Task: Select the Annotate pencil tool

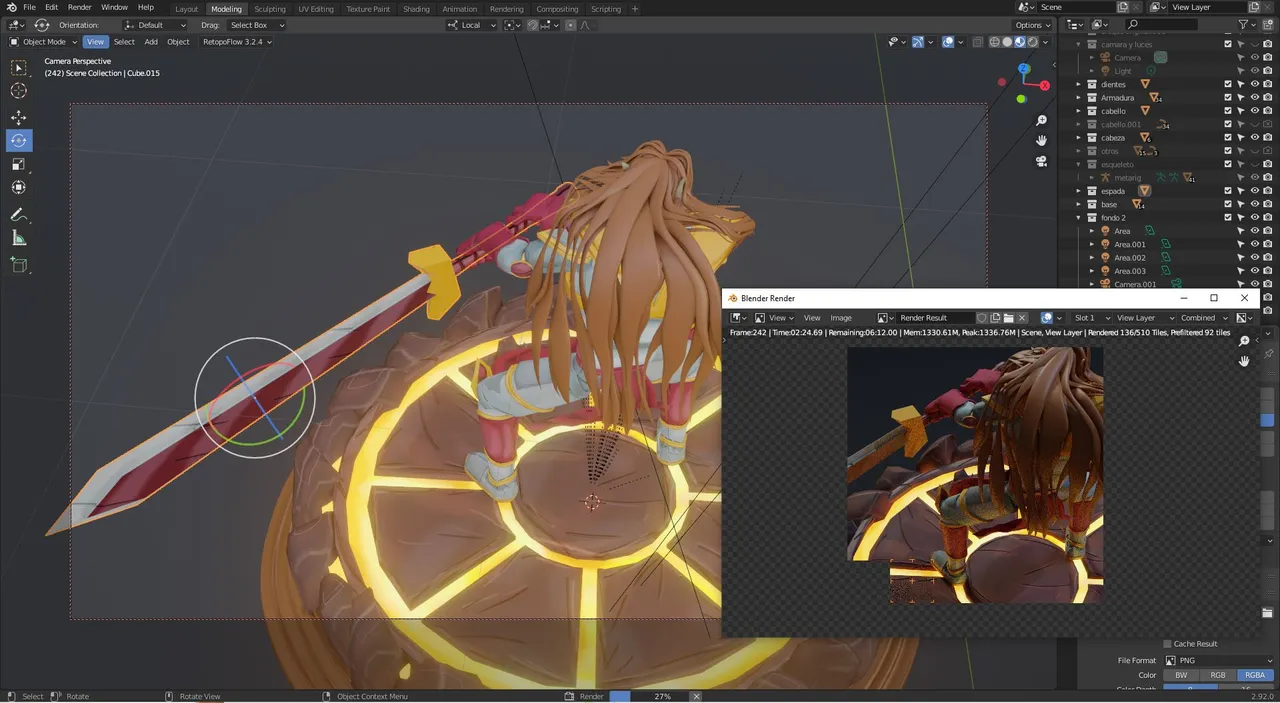Action: pyautogui.click(x=19, y=214)
